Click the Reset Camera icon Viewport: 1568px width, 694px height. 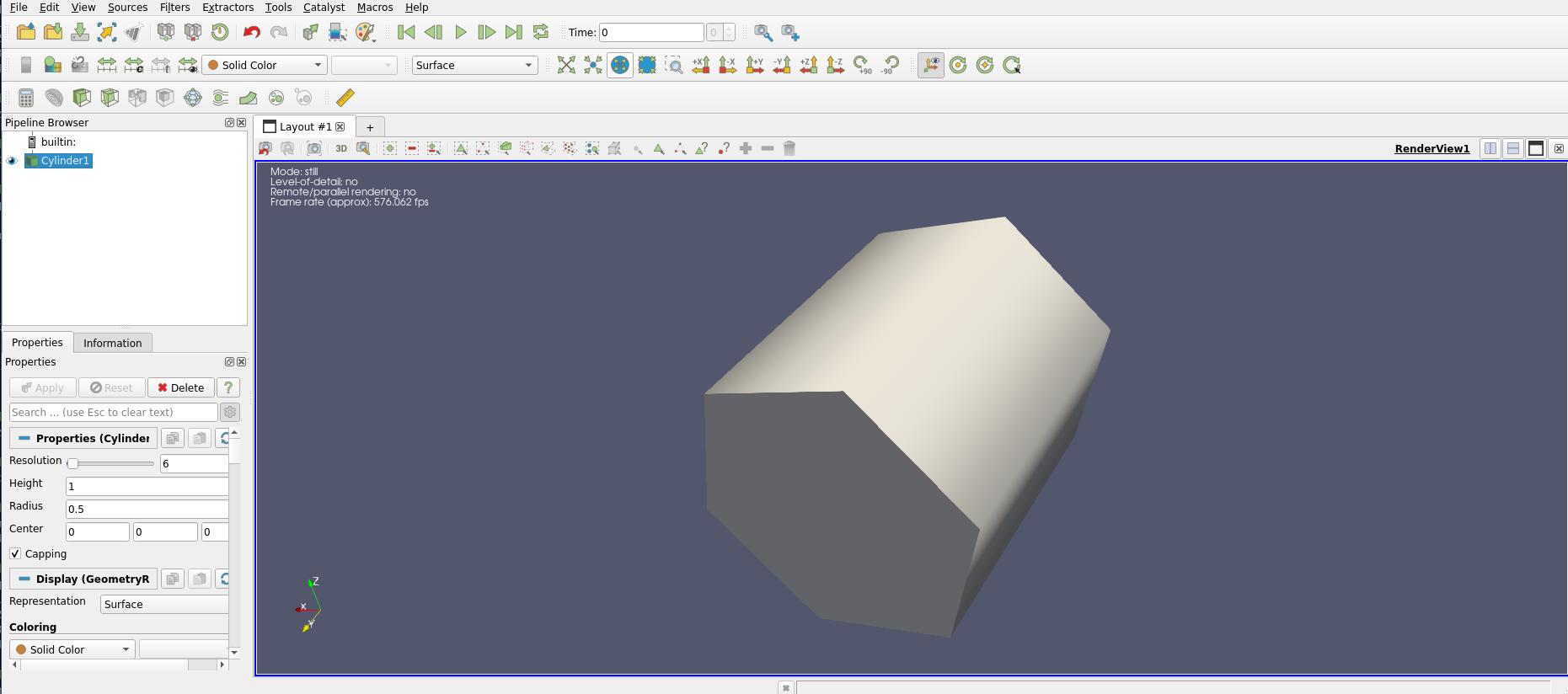tap(566, 65)
